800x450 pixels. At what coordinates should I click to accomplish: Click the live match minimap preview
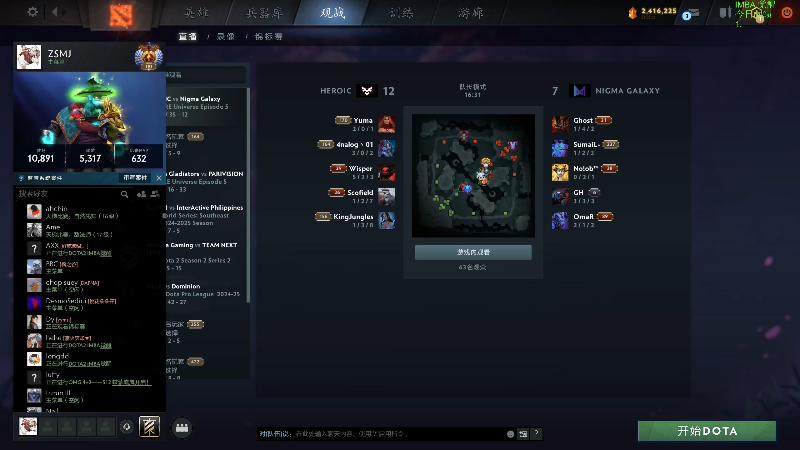pos(473,176)
